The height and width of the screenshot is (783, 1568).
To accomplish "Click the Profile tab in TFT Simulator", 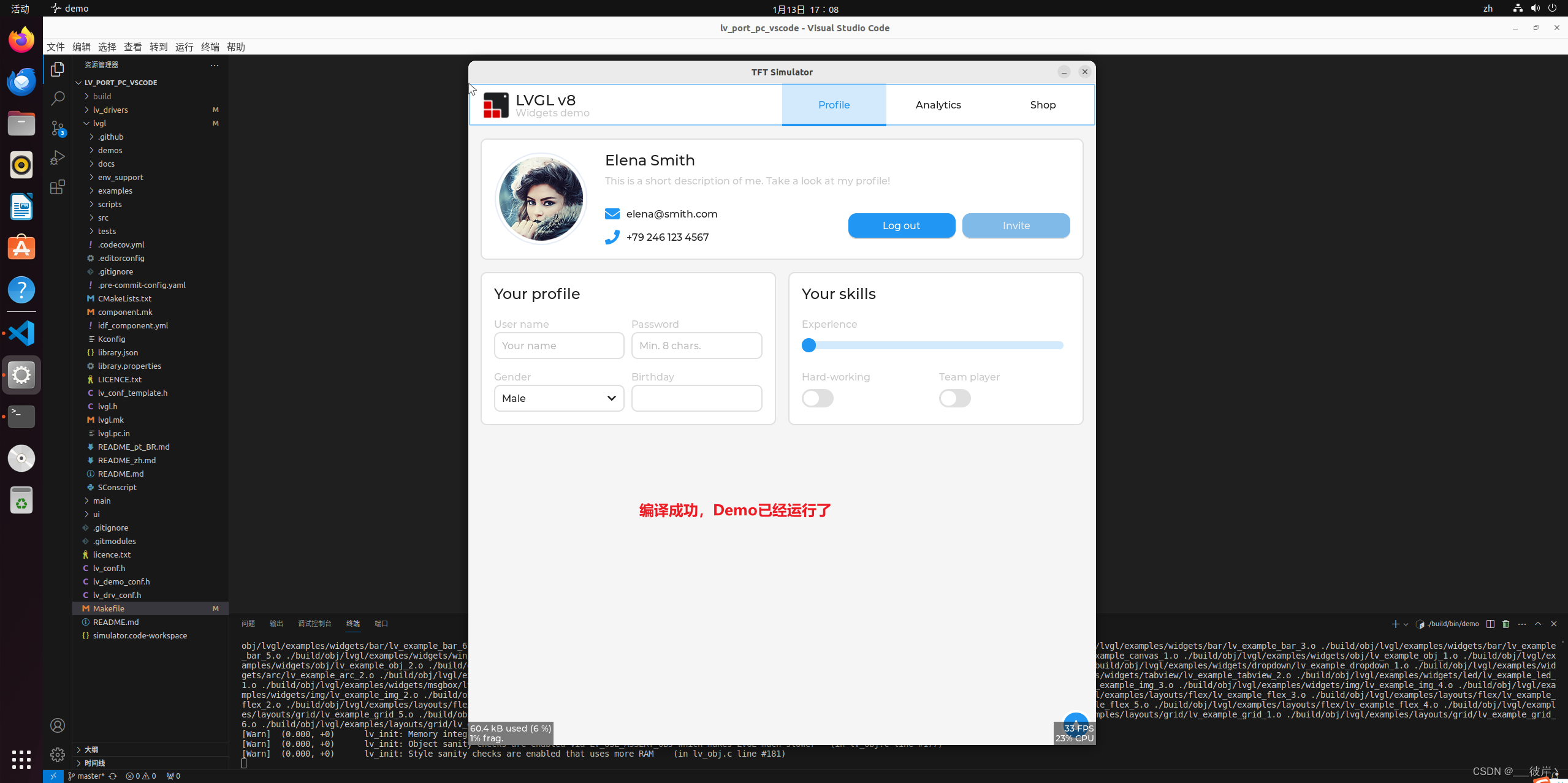I will click(x=833, y=104).
